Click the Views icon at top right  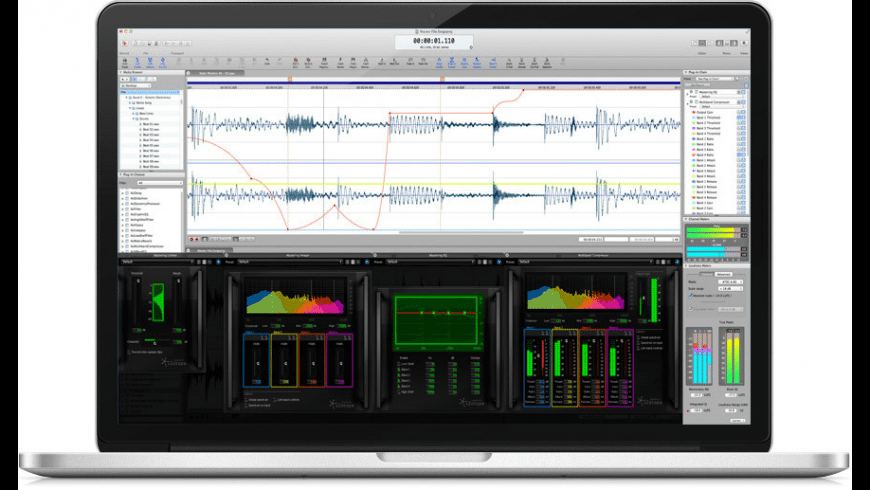(745, 43)
